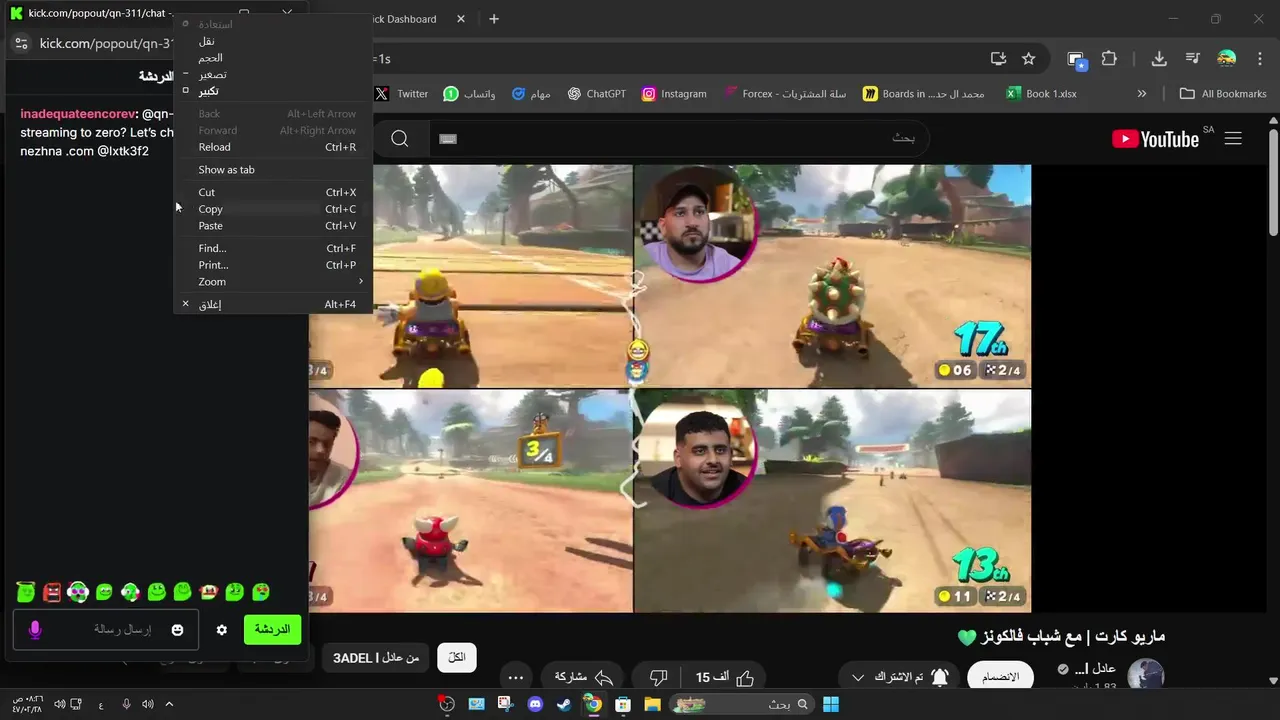Viewport: 1280px width, 720px height.
Task: Open the taskbar clock and date
Action: [27, 705]
